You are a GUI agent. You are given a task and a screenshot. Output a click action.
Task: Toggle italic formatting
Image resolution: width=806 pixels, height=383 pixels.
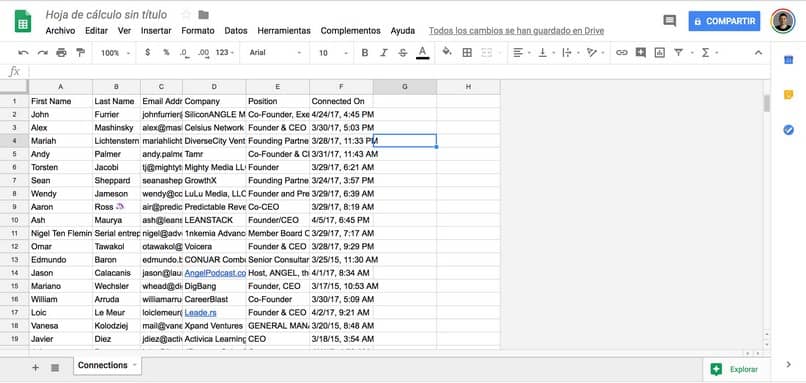point(383,52)
